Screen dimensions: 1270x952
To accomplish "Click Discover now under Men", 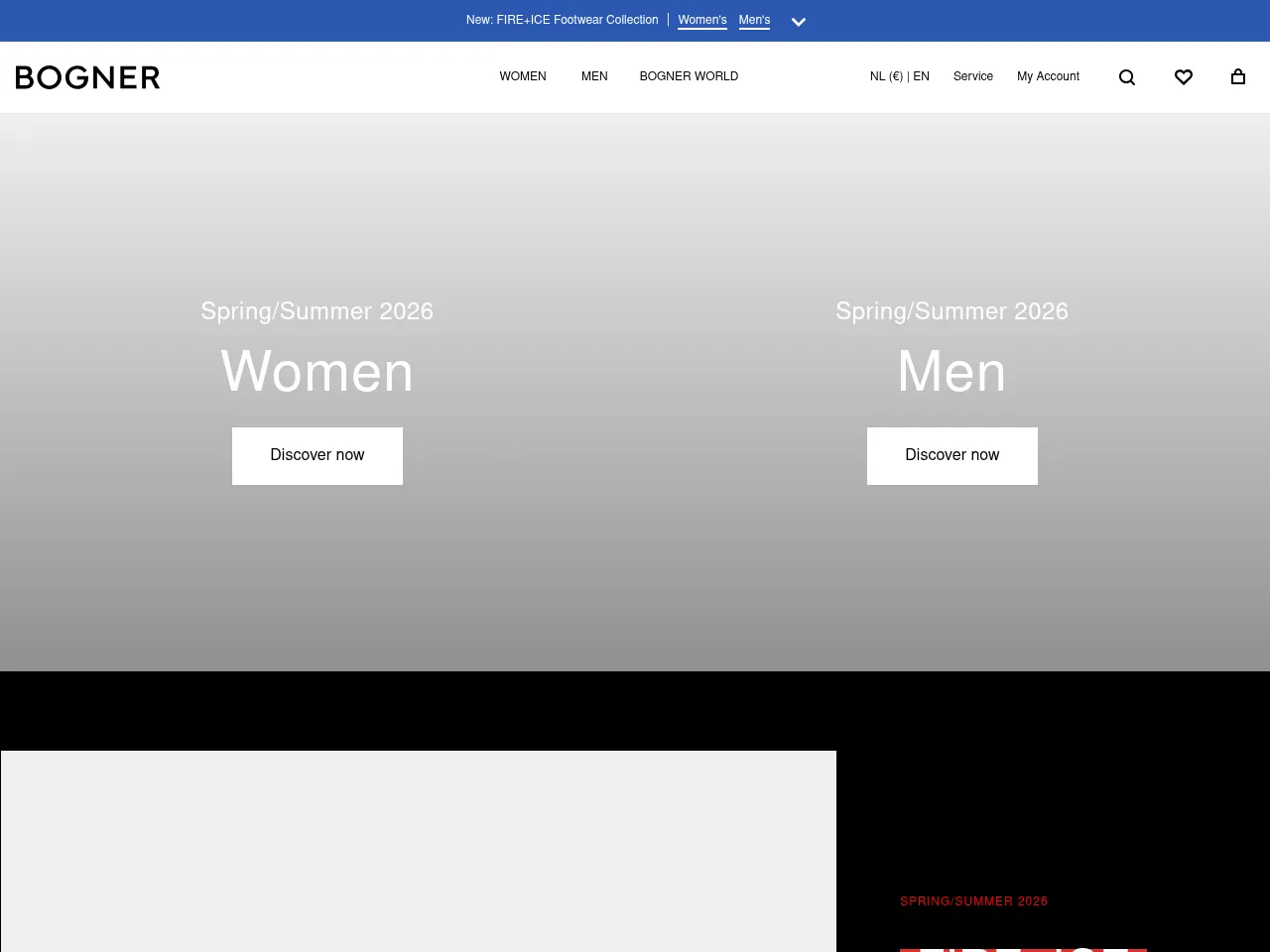I will pos(952,455).
